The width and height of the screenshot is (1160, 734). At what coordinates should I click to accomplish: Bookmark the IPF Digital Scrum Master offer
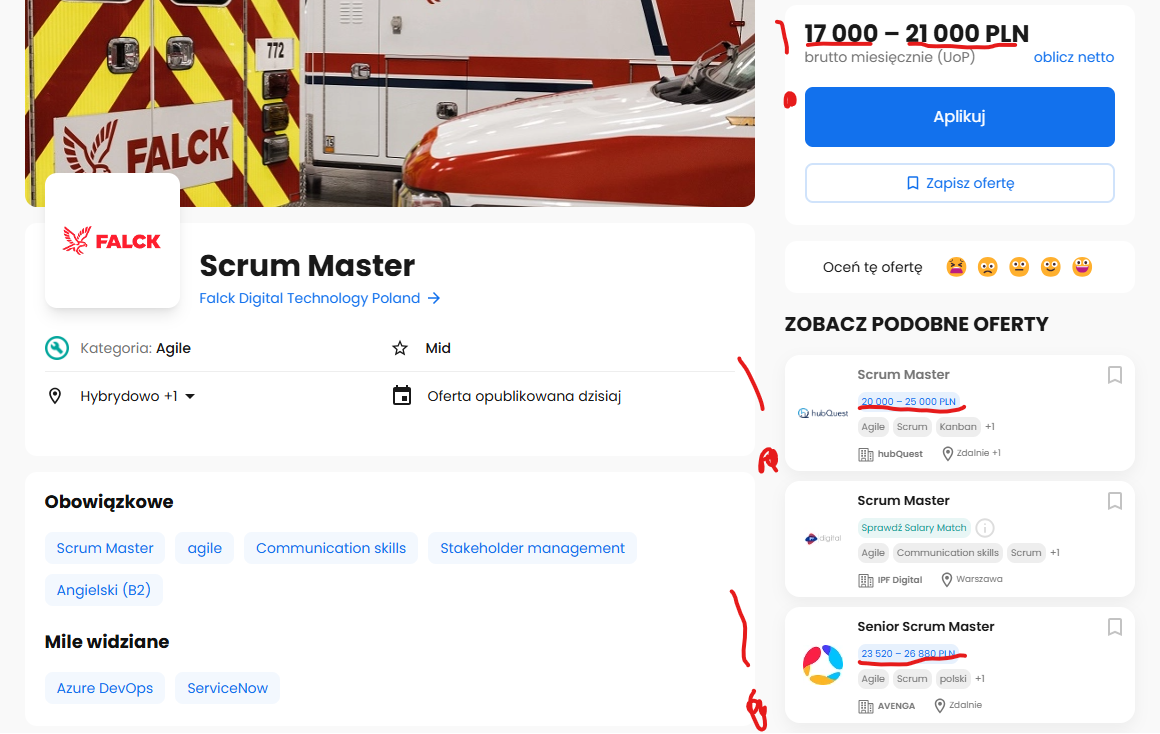[x=1115, y=501]
